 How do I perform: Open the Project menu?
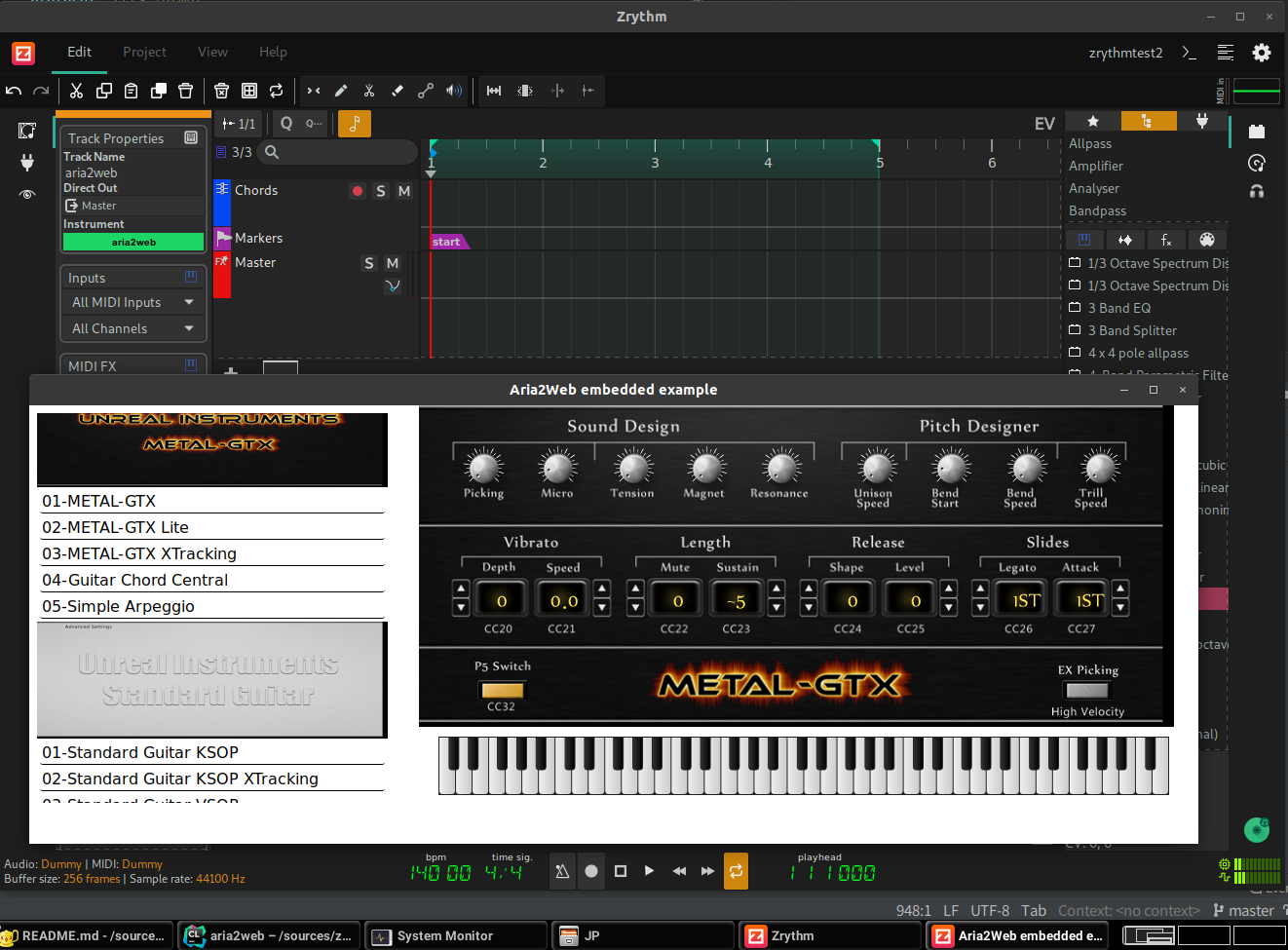point(144,52)
